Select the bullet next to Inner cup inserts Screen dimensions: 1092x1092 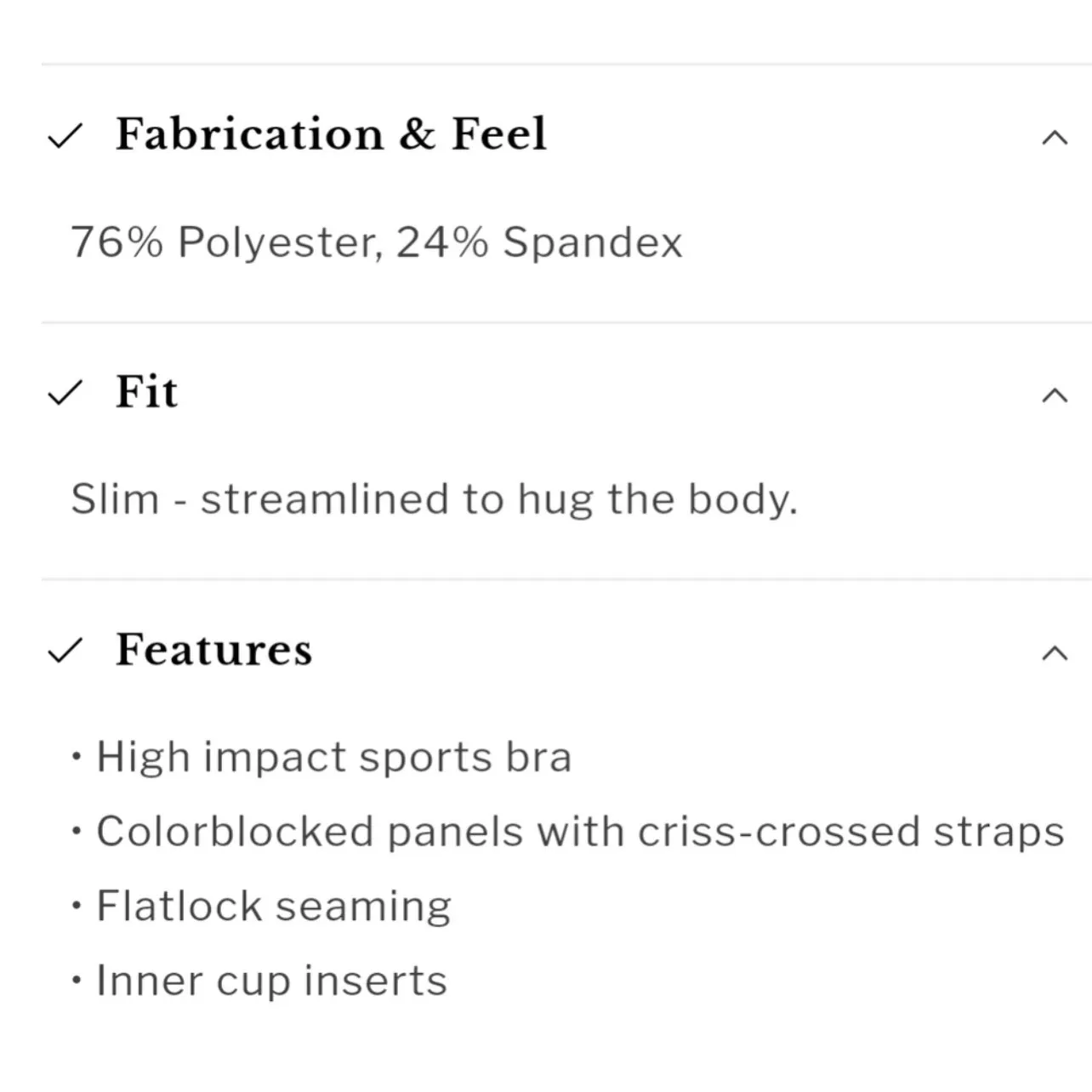coord(77,980)
